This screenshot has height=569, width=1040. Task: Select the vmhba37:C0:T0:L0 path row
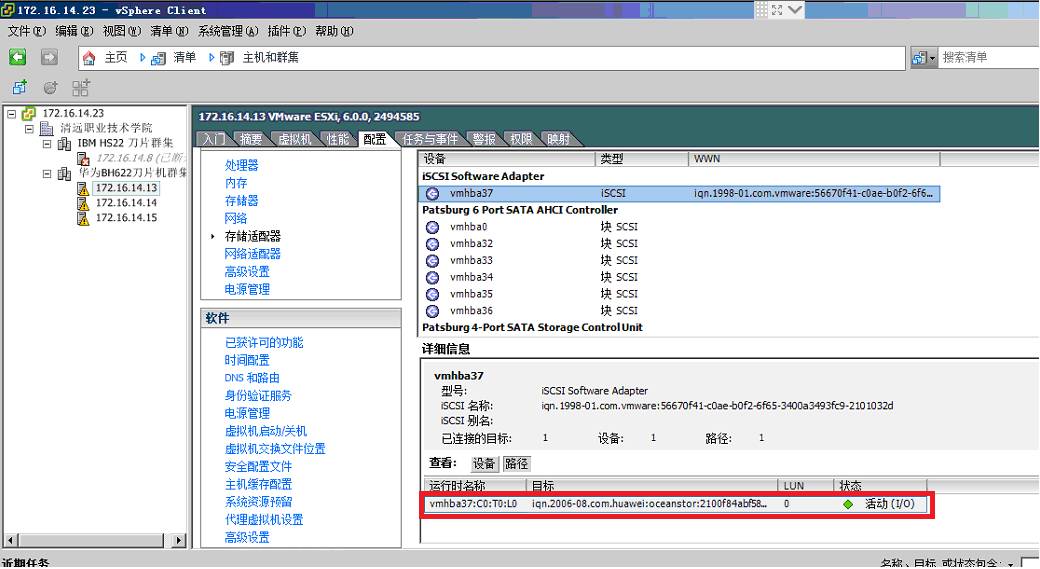675,504
